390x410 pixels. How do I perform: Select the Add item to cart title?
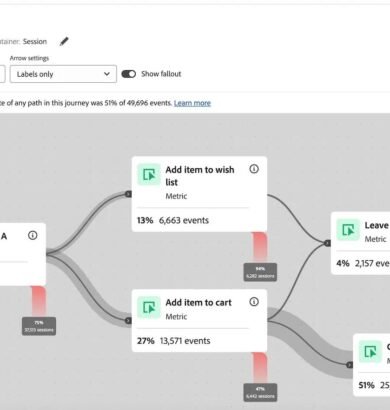198,302
